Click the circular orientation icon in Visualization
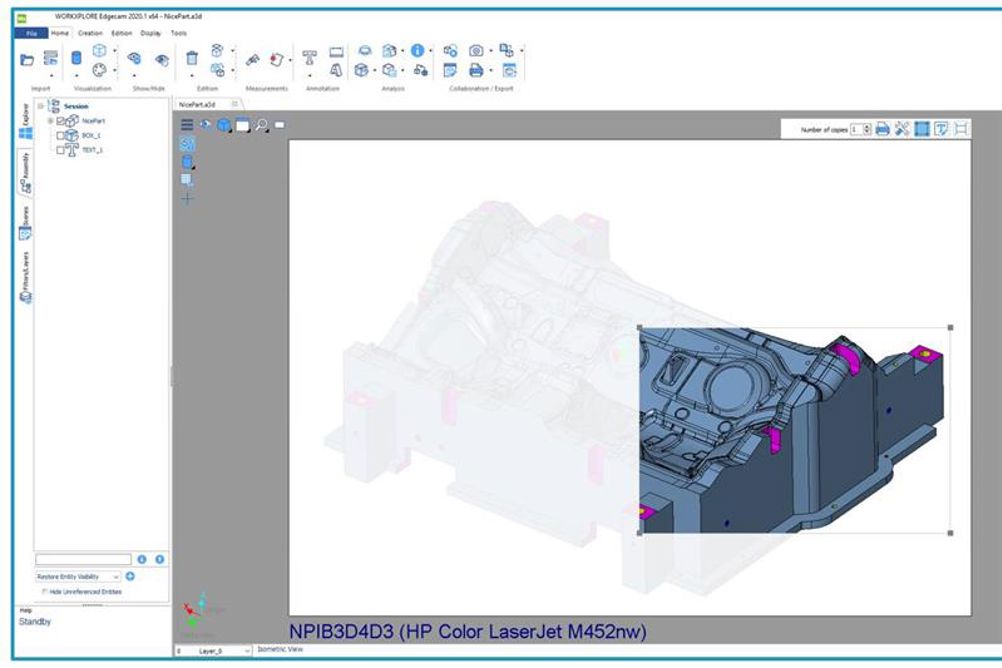 click(99, 69)
